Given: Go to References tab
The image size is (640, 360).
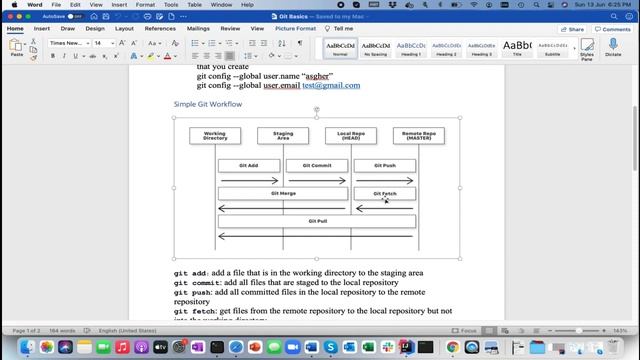Looking at the screenshot, I should [x=160, y=29].
